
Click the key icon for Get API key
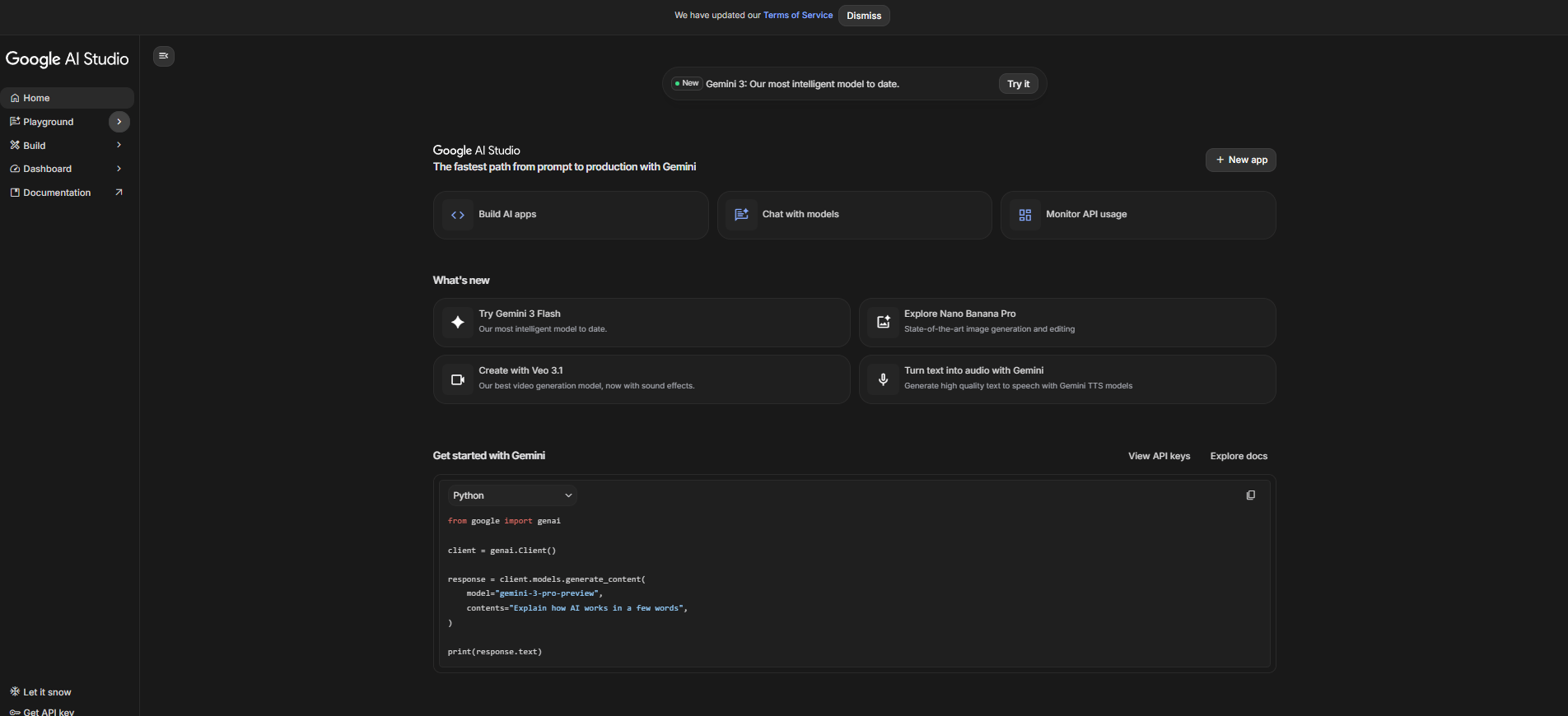click(15, 712)
